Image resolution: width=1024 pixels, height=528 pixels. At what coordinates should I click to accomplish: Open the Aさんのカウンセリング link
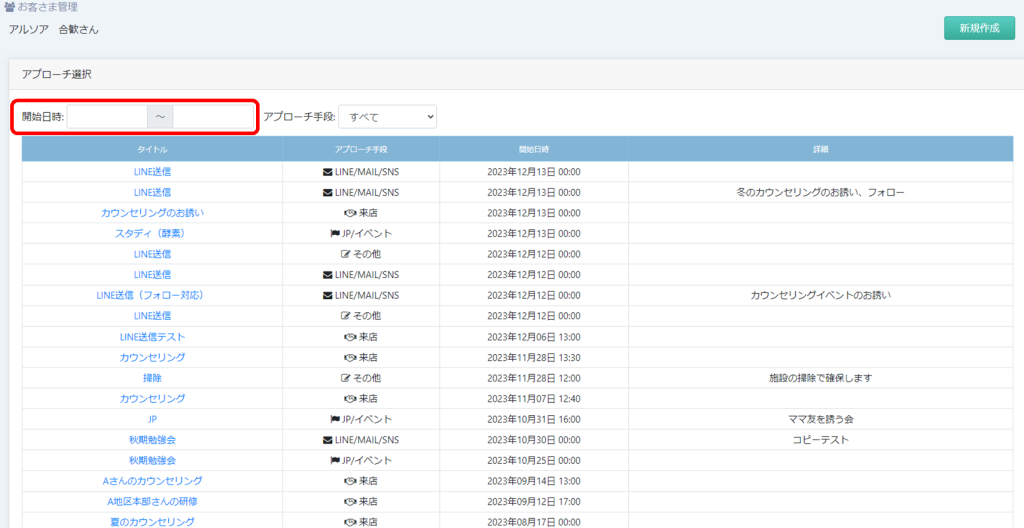(152, 481)
